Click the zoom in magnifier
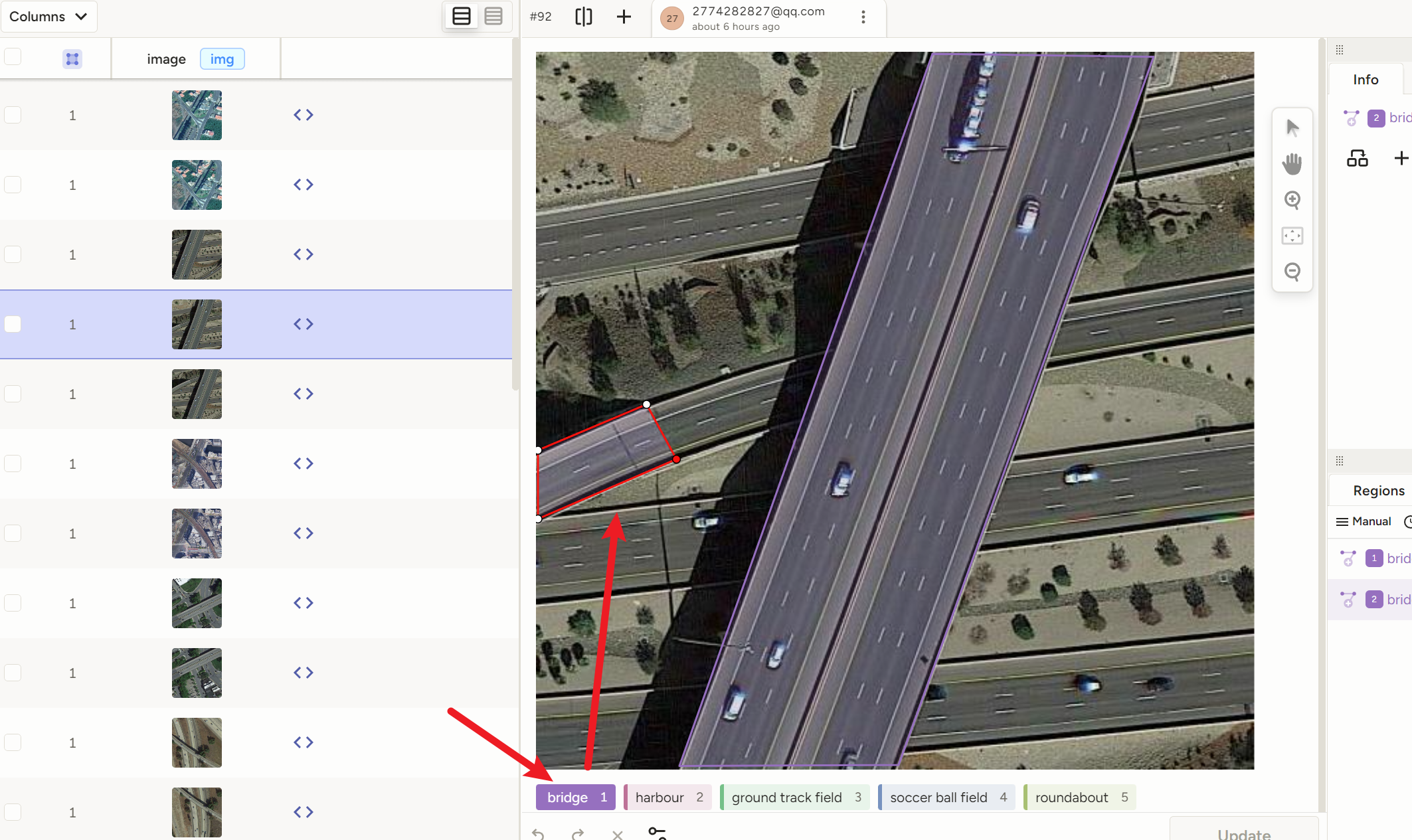This screenshot has width=1412, height=840. 1292,200
